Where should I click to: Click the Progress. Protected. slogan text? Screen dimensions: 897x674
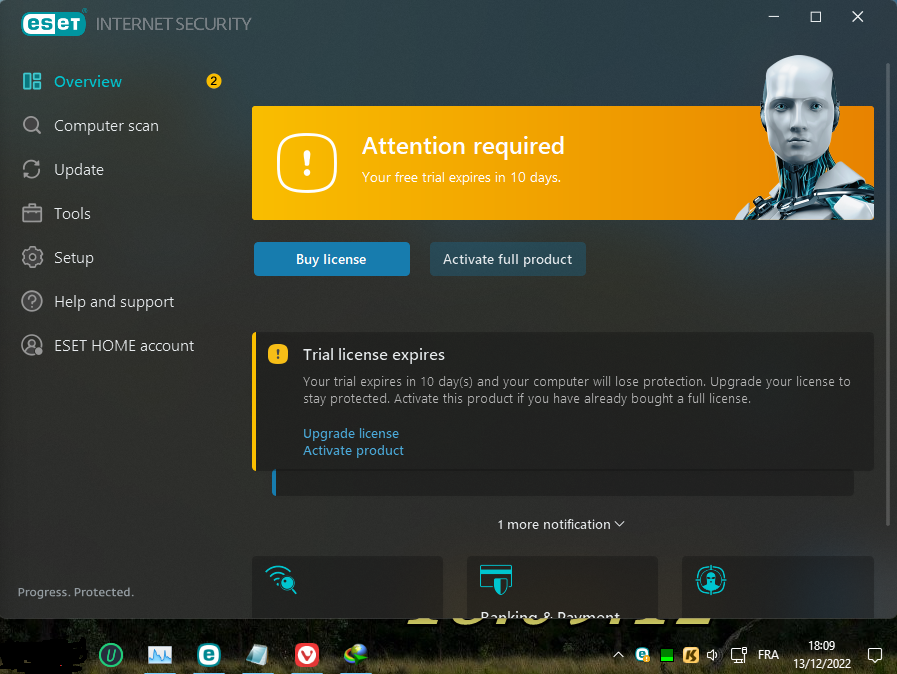76,592
